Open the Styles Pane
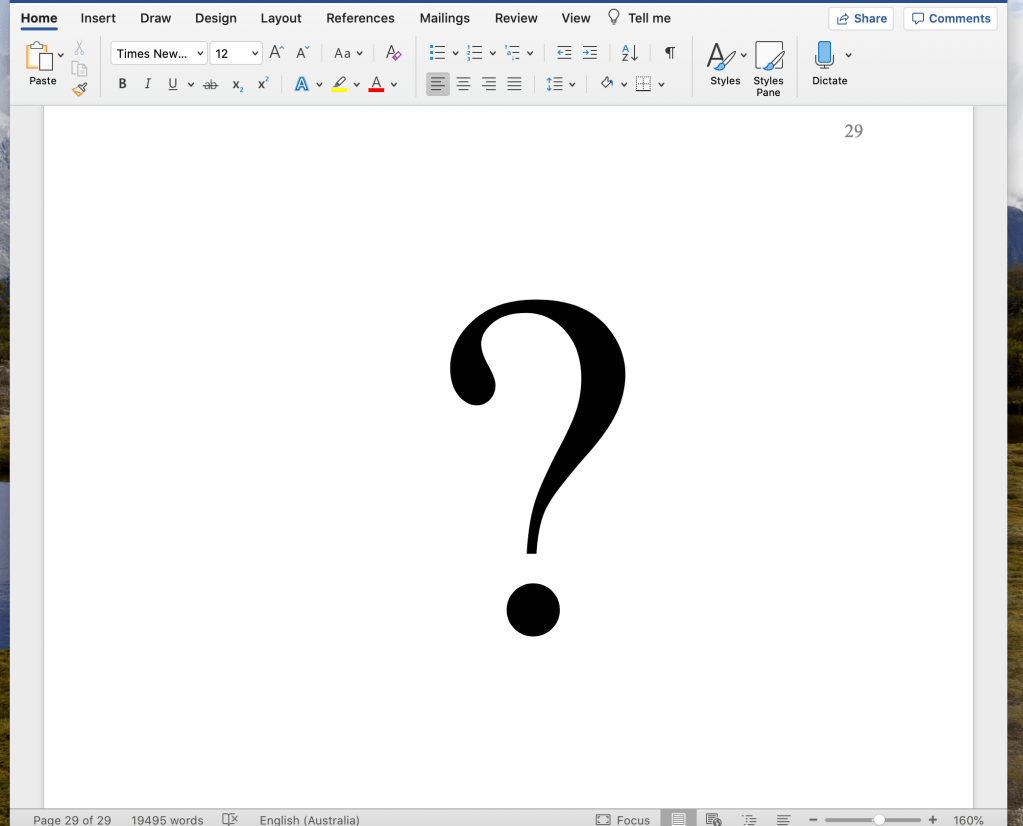The image size is (1023, 826). (x=768, y=68)
